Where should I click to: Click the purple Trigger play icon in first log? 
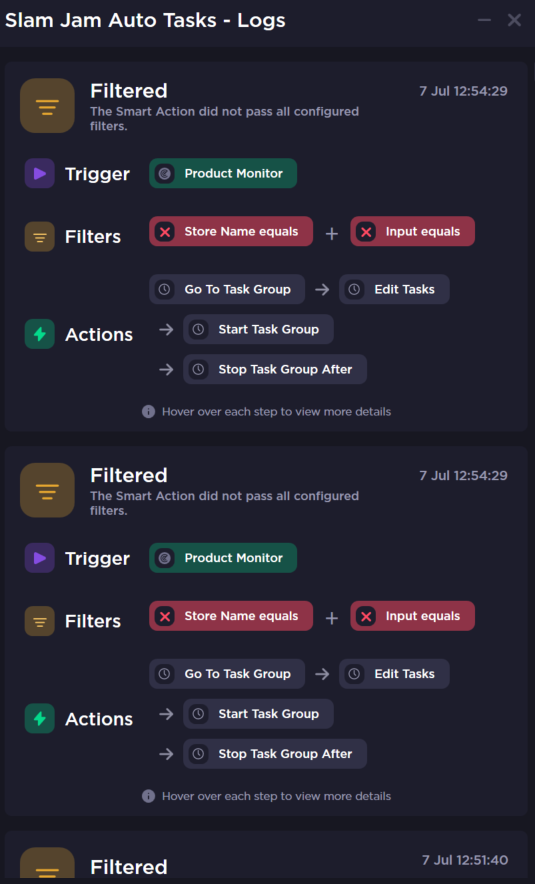tap(39, 173)
